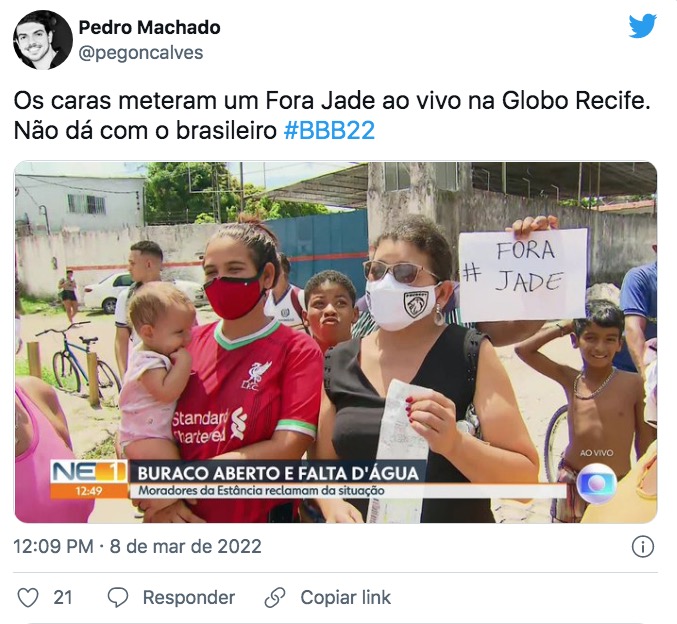Open the embedded news broadcast image
The height and width of the screenshot is (624, 677).
click(336, 342)
